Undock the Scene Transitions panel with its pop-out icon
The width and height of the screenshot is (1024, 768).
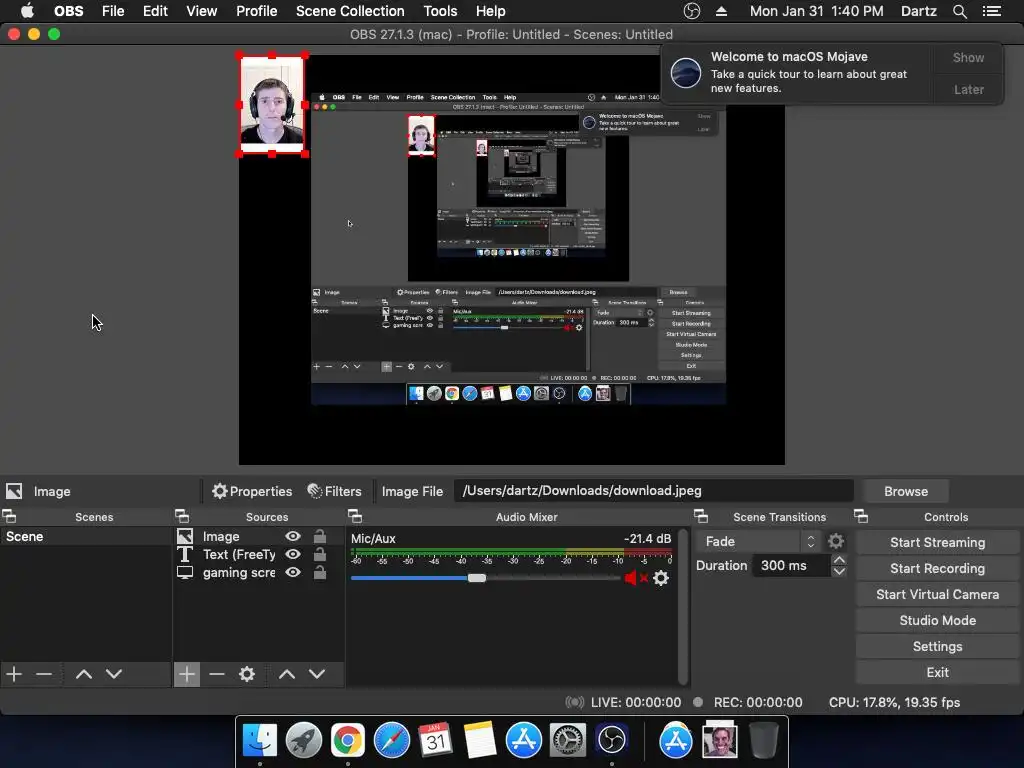click(x=701, y=517)
